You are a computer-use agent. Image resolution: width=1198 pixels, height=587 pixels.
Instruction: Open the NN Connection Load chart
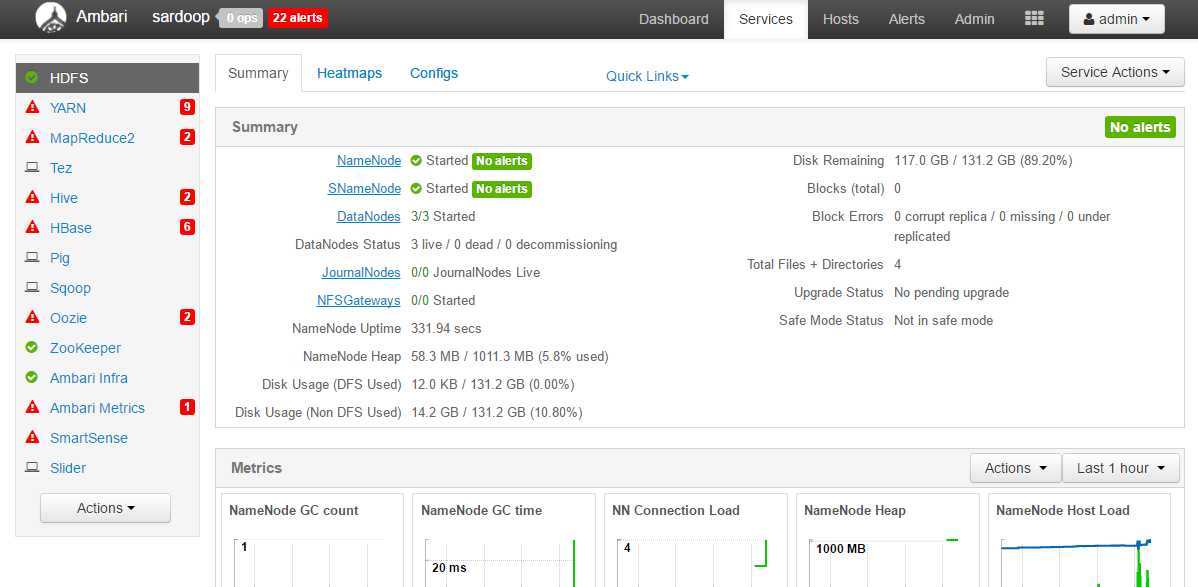point(695,541)
